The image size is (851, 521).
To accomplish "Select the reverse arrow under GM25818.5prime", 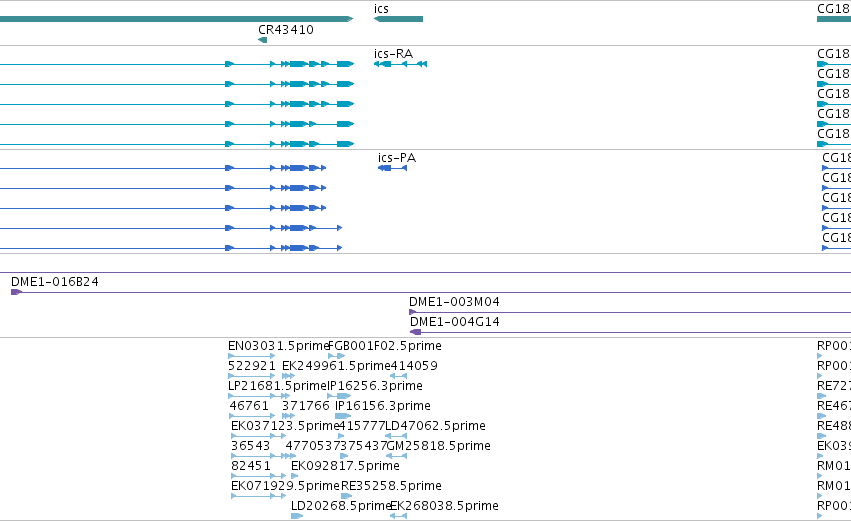I will point(396,456).
